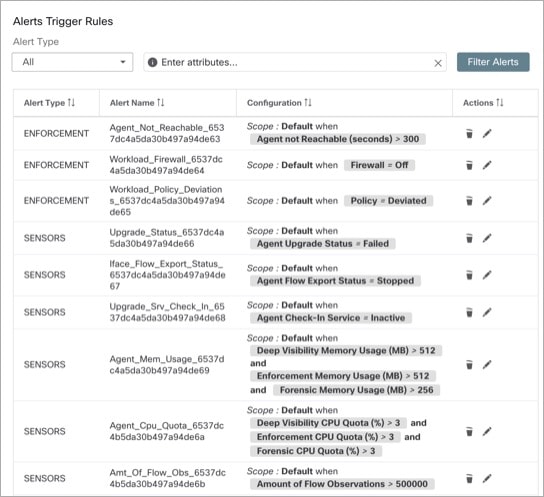Image resolution: width=544 pixels, height=497 pixels.
Task: Edit the Upgrade_Srv_Check_In alert rule
Action: coord(487,312)
